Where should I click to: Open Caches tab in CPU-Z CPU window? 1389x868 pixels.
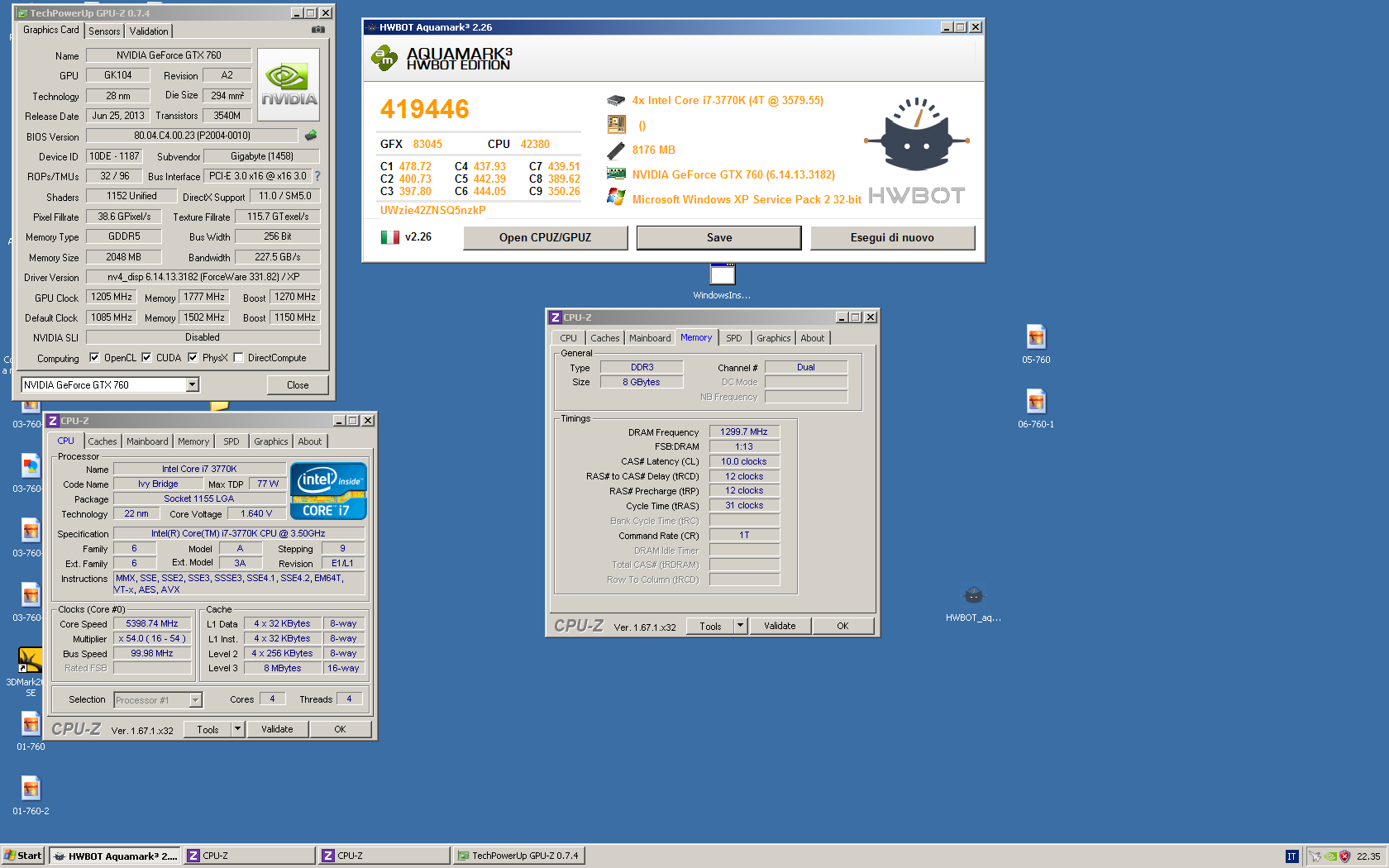tap(103, 441)
